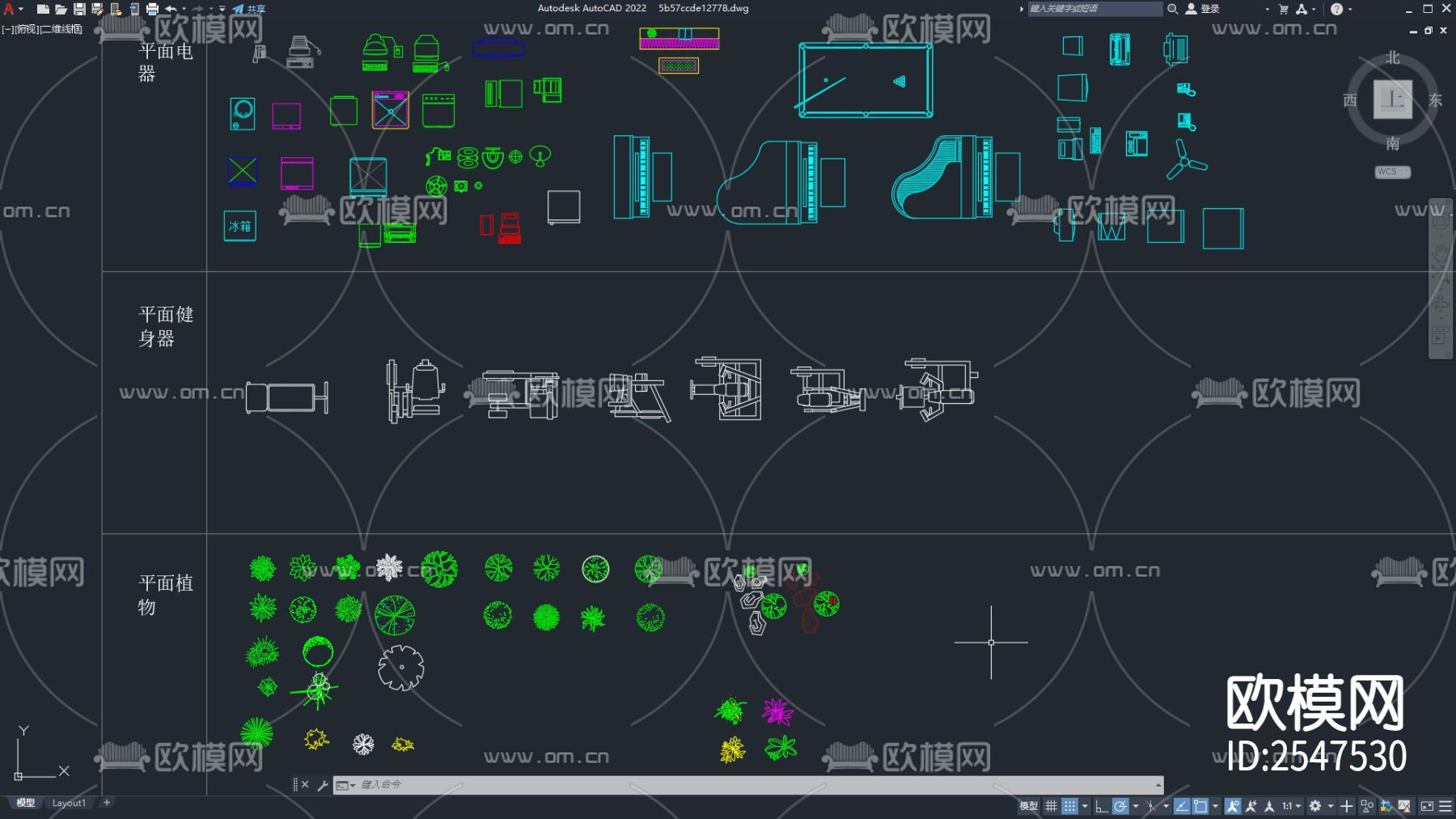Click the annotation scale icon before 1:1
Screen dimensions: 1456x819
[x=1270, y=806]
